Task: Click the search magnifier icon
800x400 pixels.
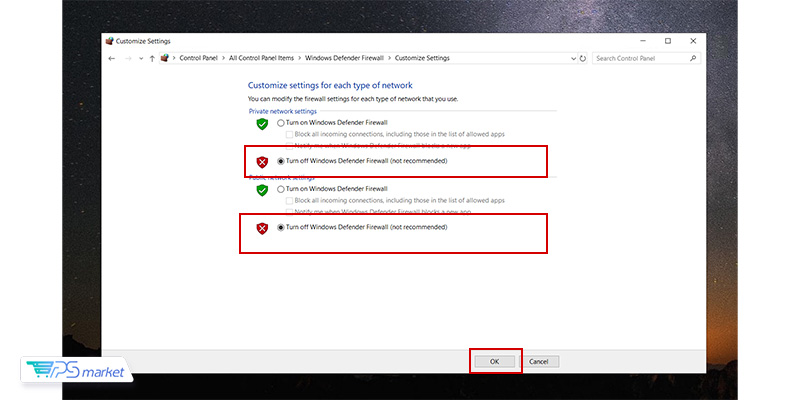Action: pos(693,59)
